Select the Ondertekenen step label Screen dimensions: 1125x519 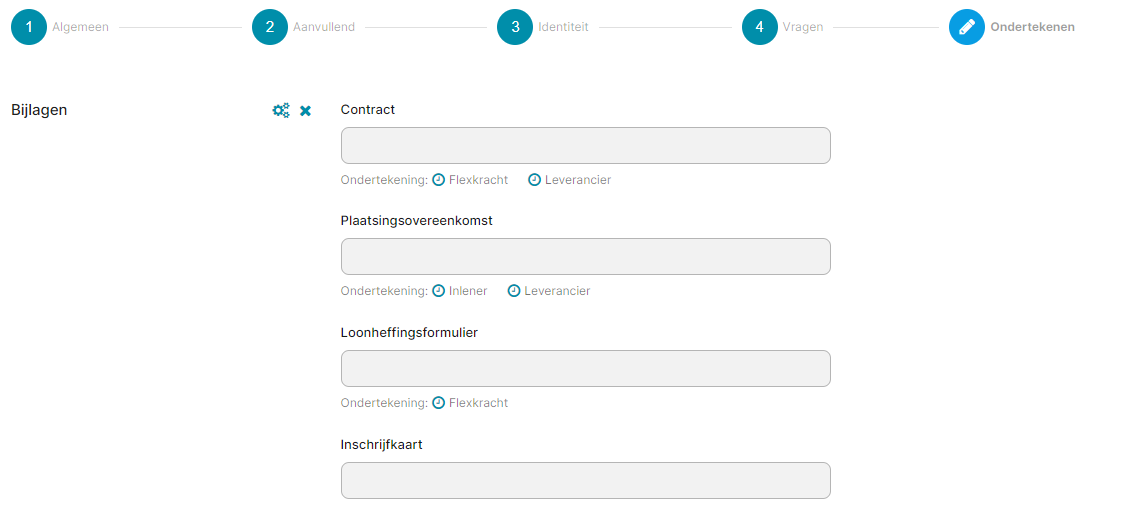pyautogui.click(x=1032, y=27)
